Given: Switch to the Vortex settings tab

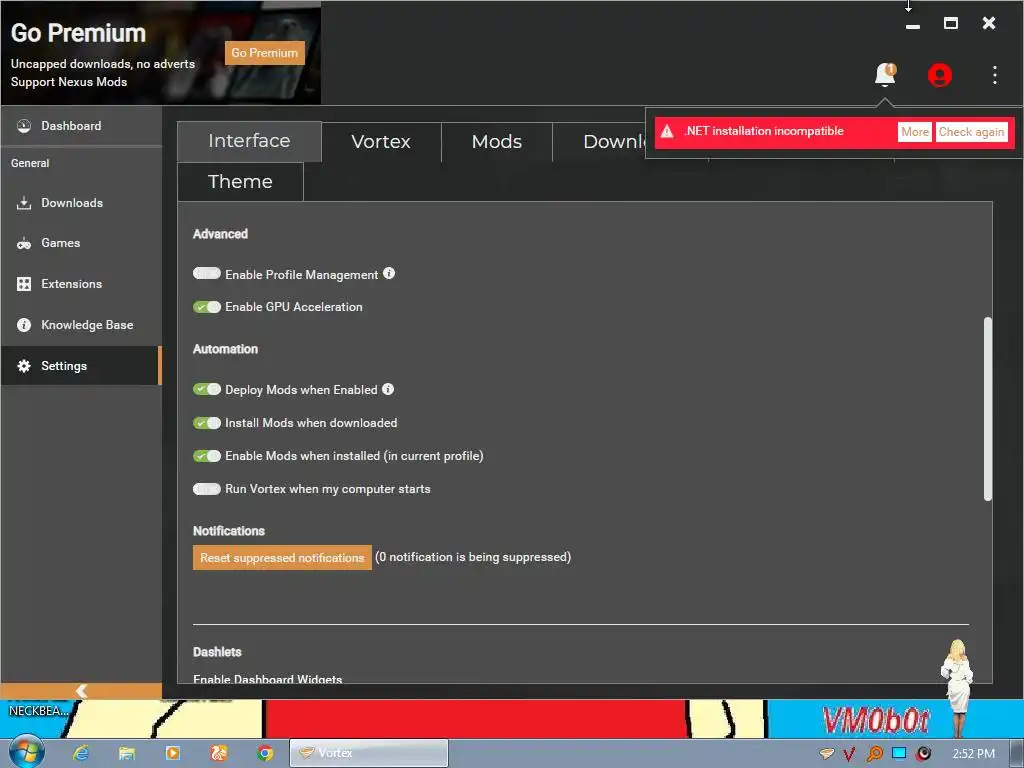Looking at the screenshot, I should 381,142.
